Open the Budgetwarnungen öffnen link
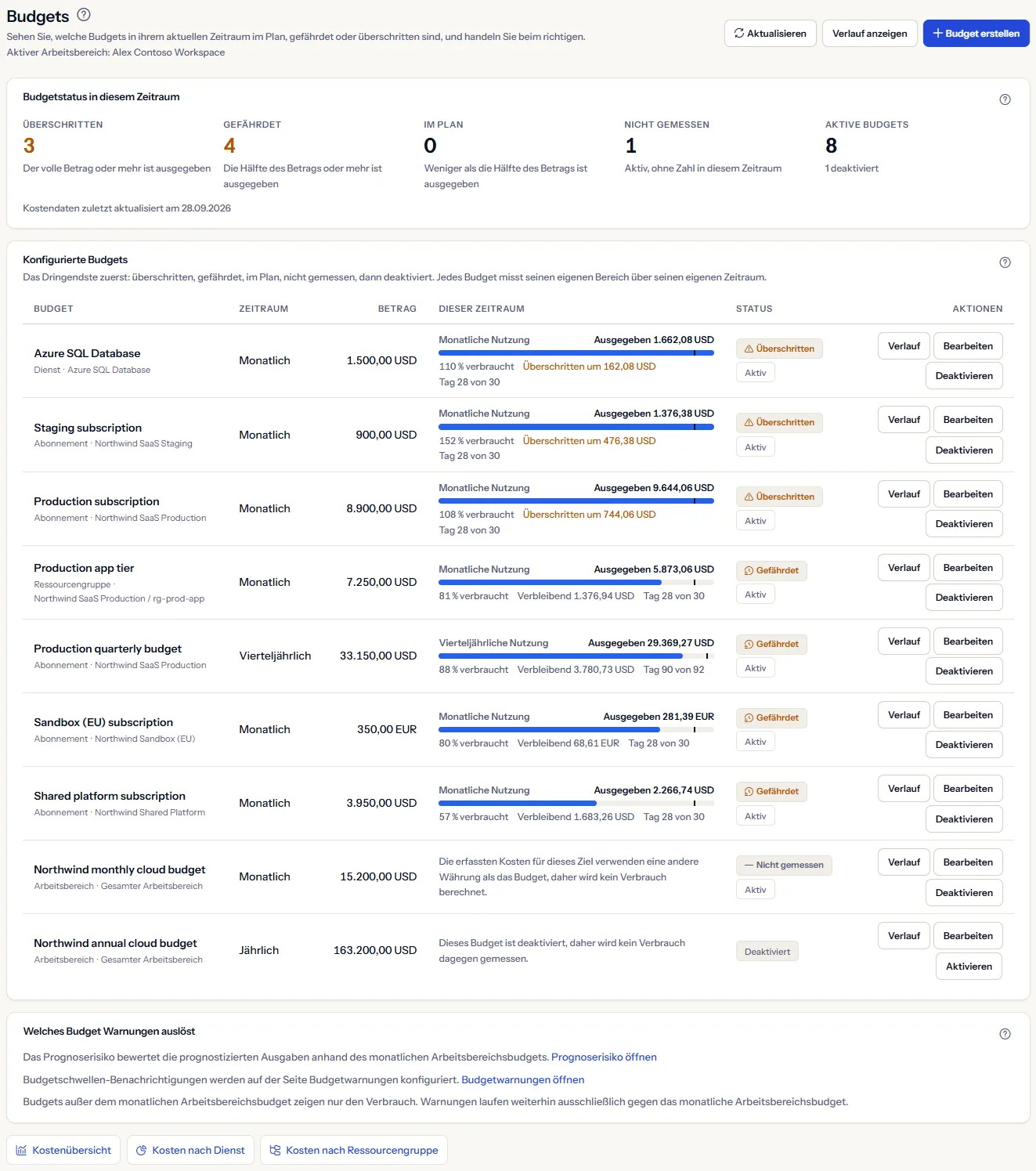The height and width of the screenshot is (1171, 1036). click(x=523, y=1080)
